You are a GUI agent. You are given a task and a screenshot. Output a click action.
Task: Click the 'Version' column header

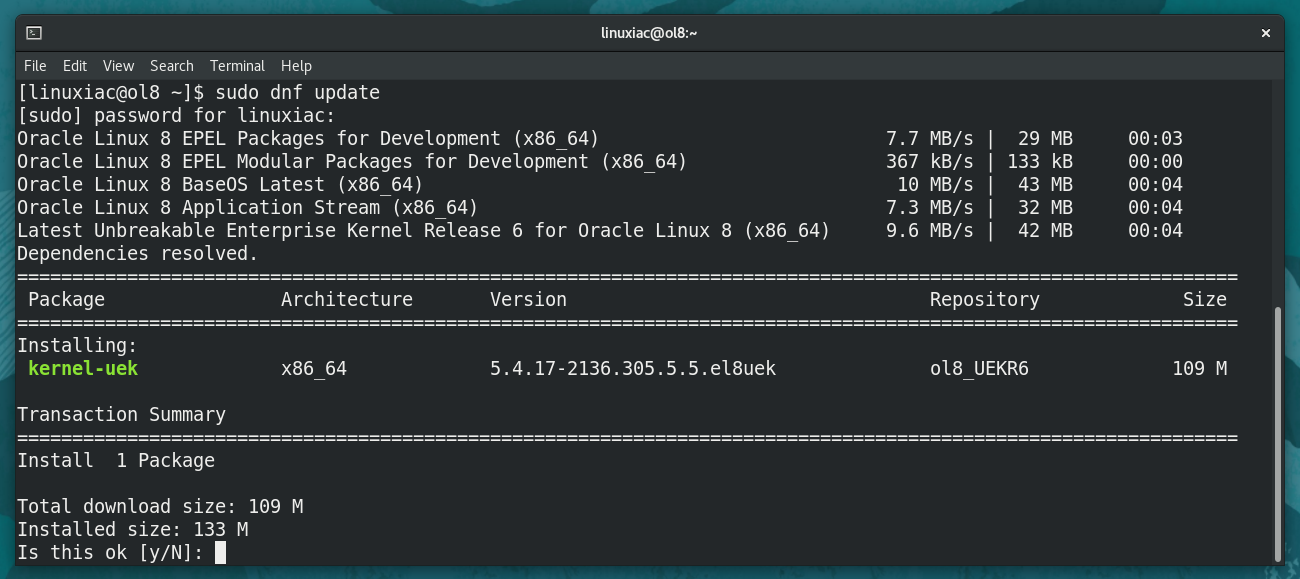click(x=528, y=300)
